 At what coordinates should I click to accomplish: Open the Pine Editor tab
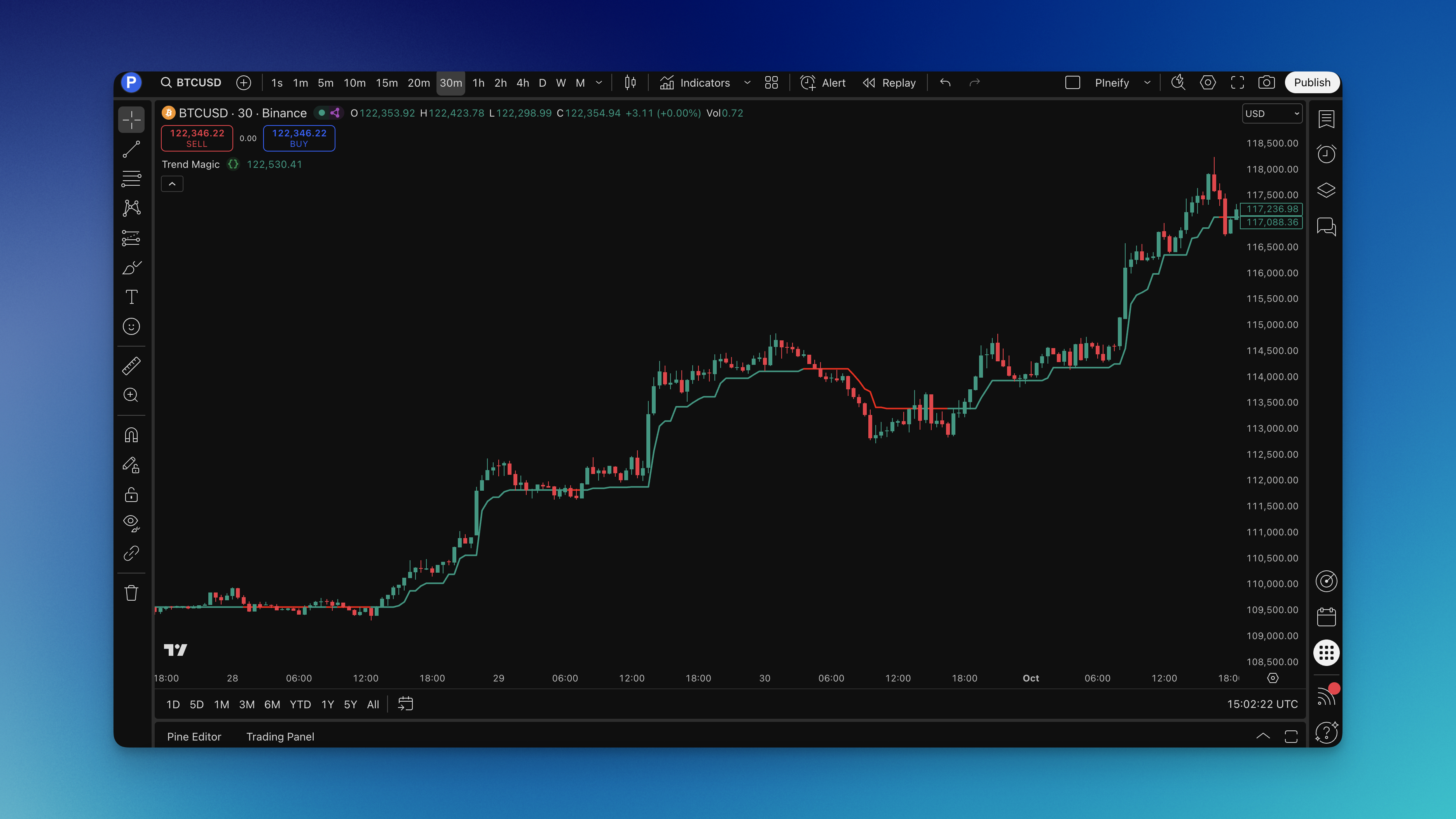point(194,737)
